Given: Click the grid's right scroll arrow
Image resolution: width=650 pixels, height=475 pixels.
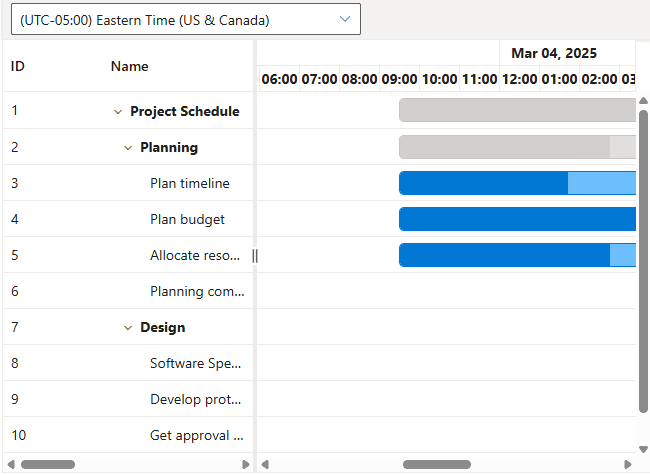Looking at the screenshot, I should coord(246,464).
